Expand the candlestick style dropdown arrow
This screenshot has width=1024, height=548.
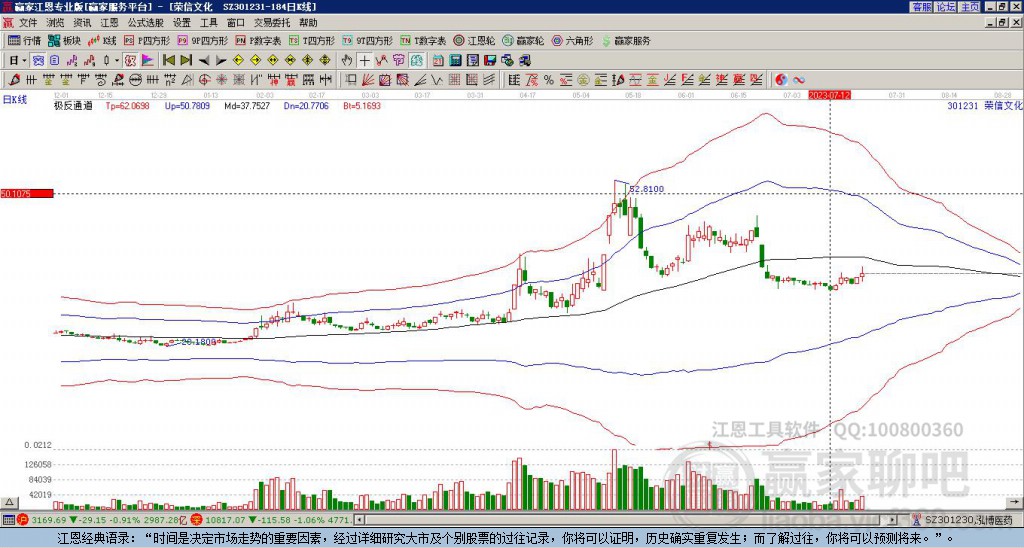tap(117, 61)
